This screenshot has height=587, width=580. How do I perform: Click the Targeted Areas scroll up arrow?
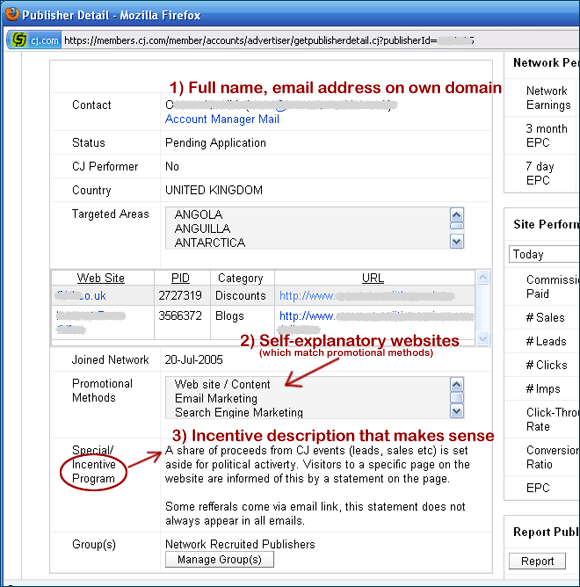pos(456,215)
